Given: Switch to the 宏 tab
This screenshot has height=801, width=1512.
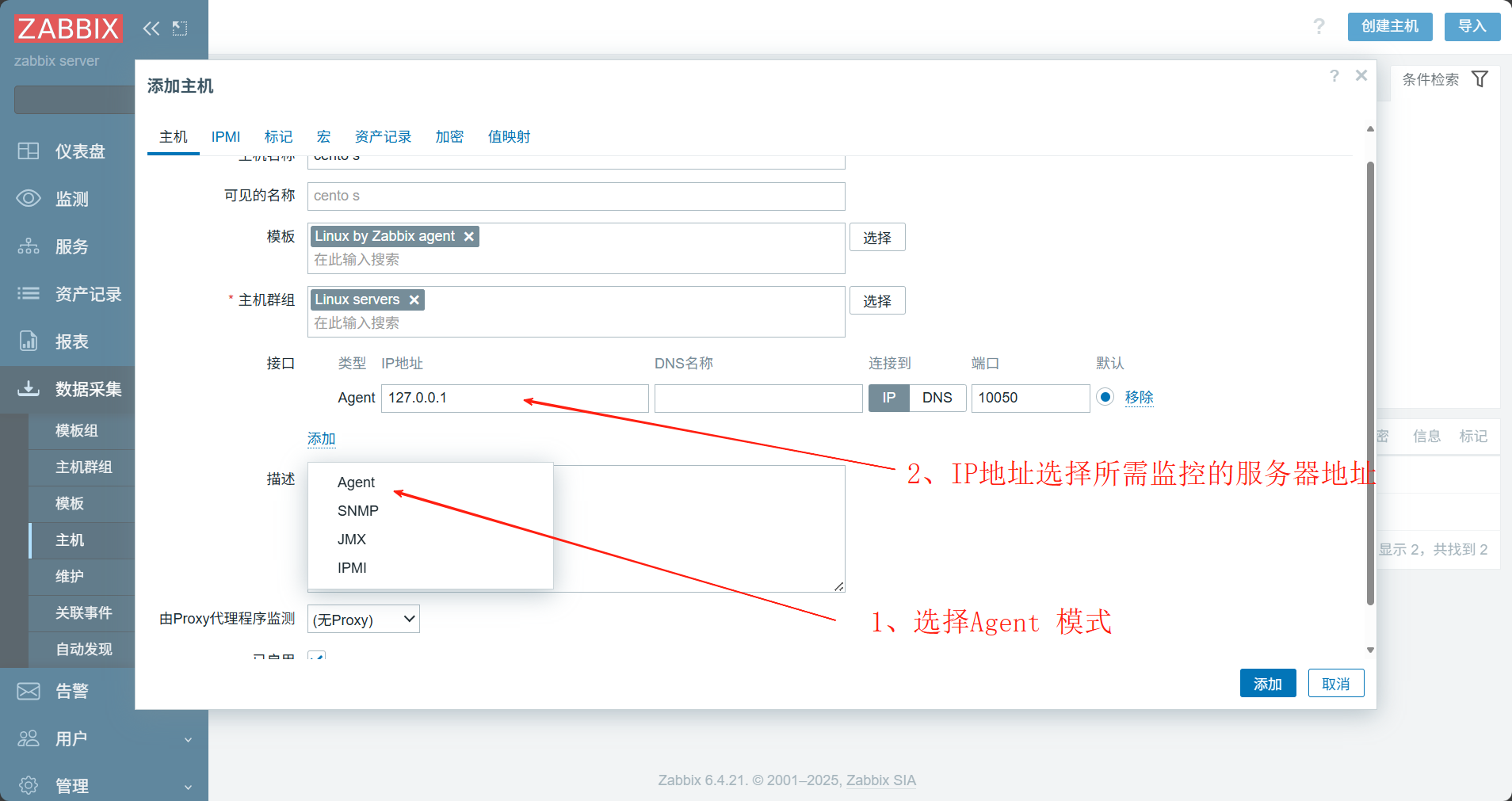Looking at the screenshot, I should click(323, 137).
